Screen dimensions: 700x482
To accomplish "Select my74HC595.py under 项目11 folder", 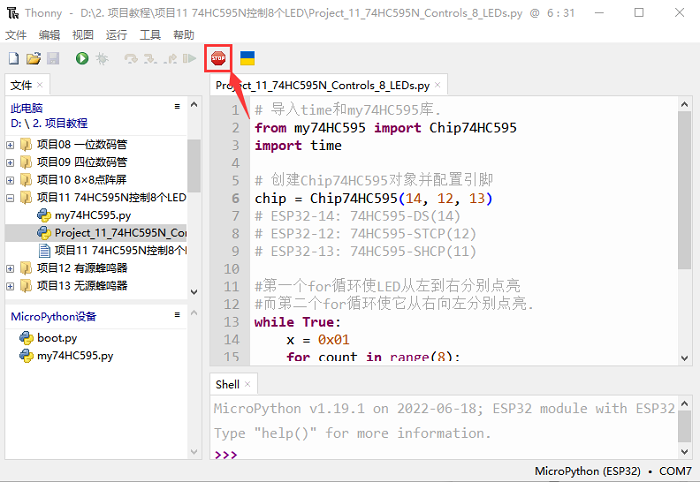I will pos(92,215).
